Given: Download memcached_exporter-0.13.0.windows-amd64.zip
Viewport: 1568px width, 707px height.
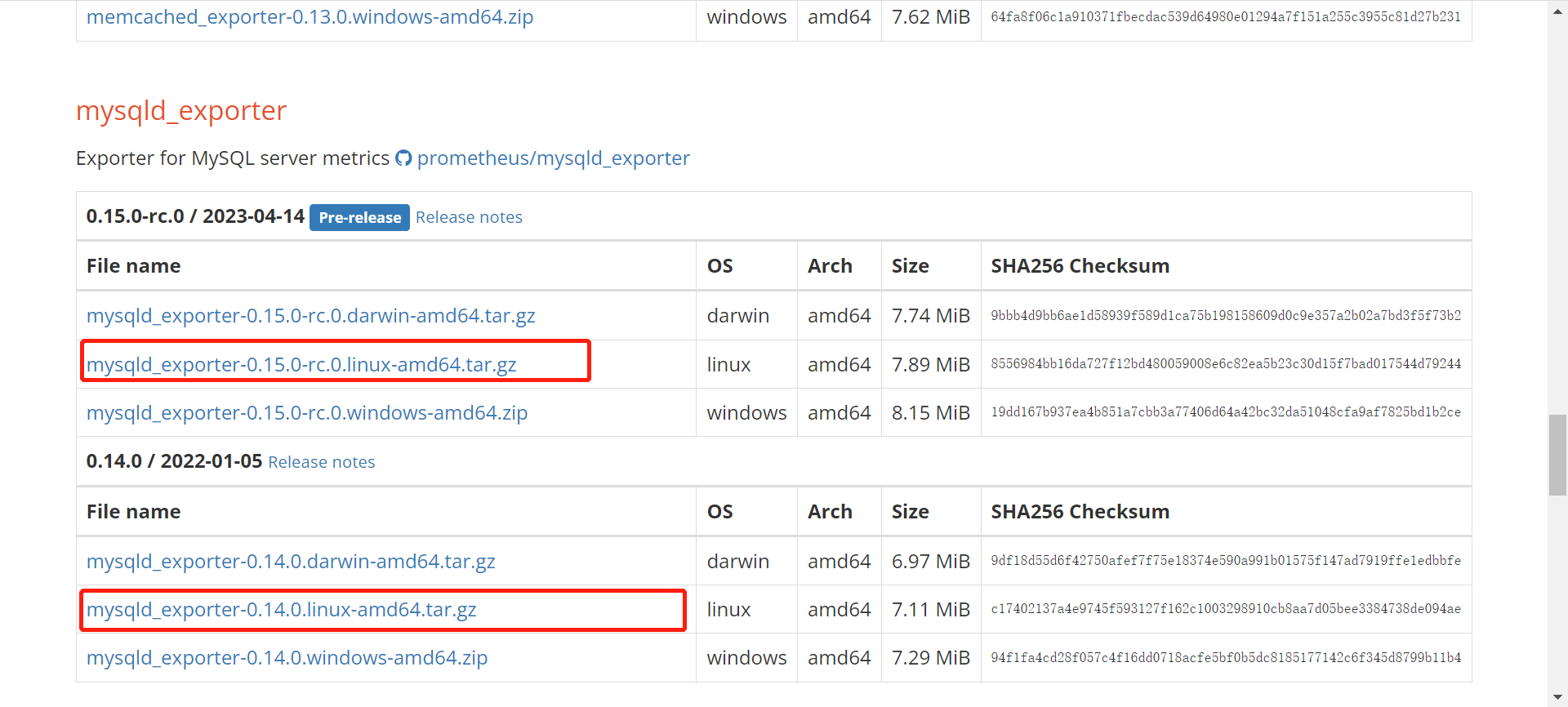Looking at the screenshot, I should pos(310,17).
